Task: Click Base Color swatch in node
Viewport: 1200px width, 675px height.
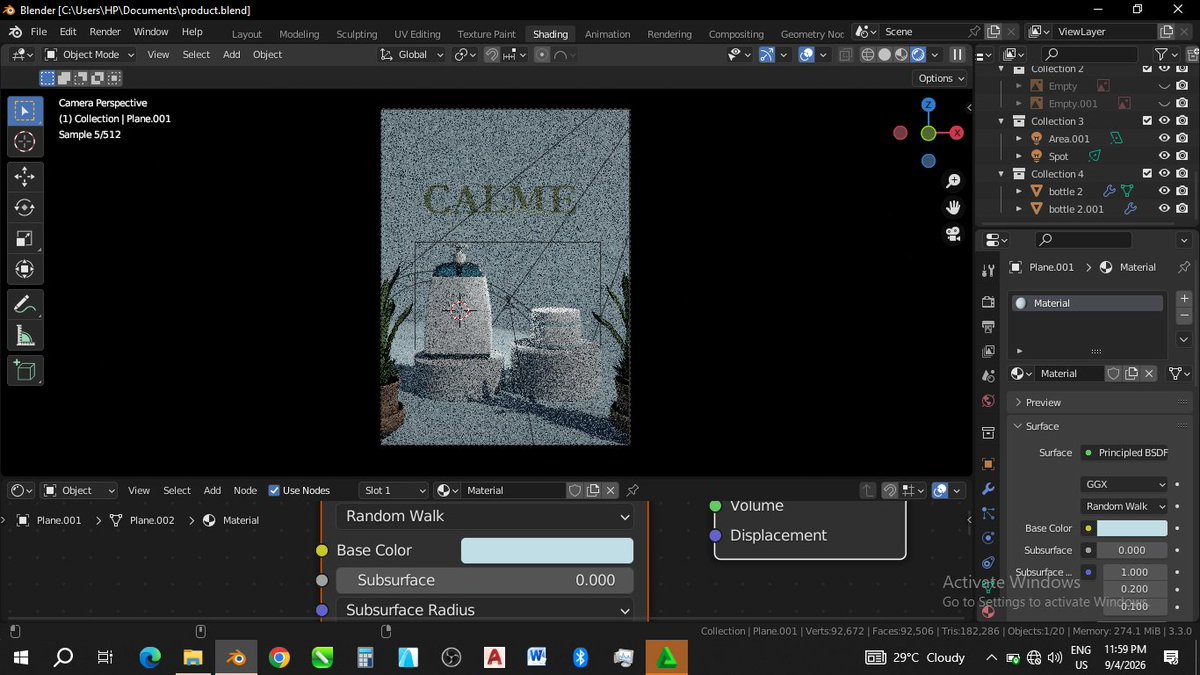Action: tap(547, 550)
